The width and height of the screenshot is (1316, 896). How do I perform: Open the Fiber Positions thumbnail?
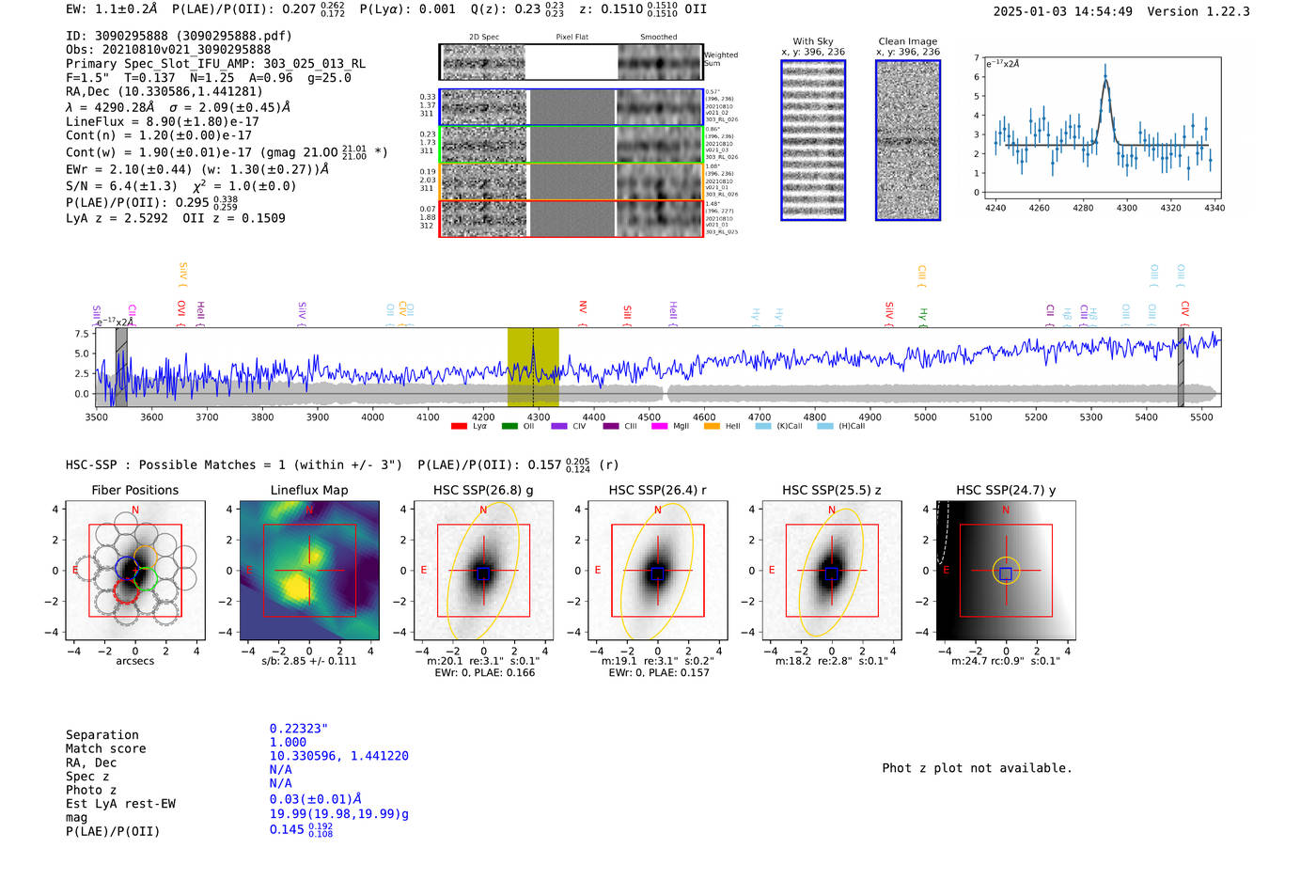tap(135, 571)
